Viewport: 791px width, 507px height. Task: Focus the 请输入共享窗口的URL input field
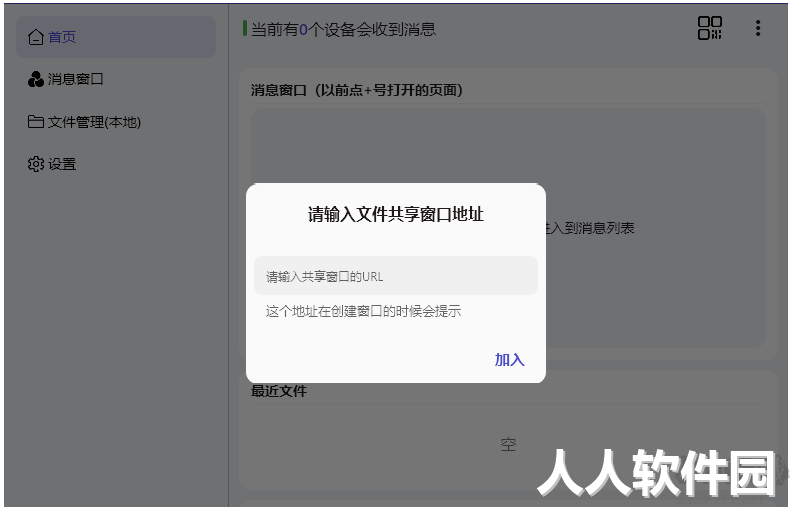click(x=396, y=275)
